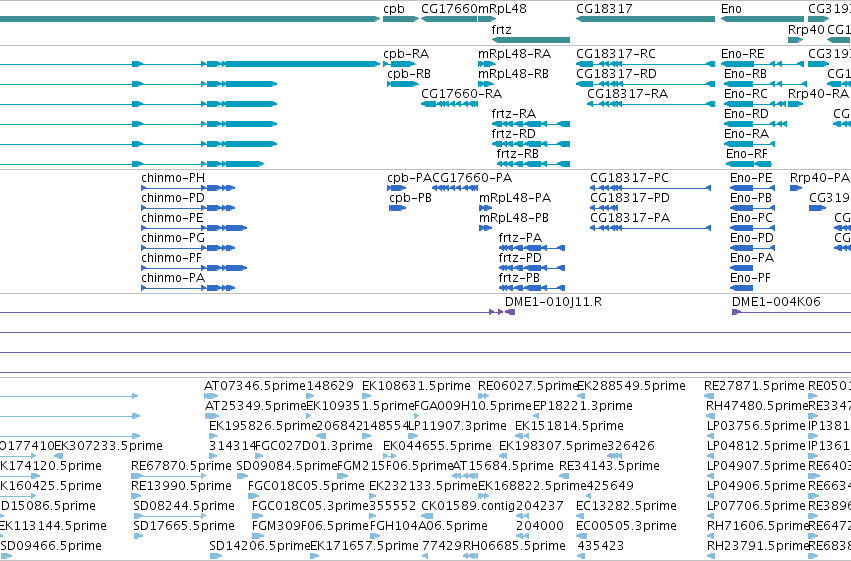Screen dimensions: 851x561
Task: Click the CK01589.contig EST label
Action: pos(468,506)
